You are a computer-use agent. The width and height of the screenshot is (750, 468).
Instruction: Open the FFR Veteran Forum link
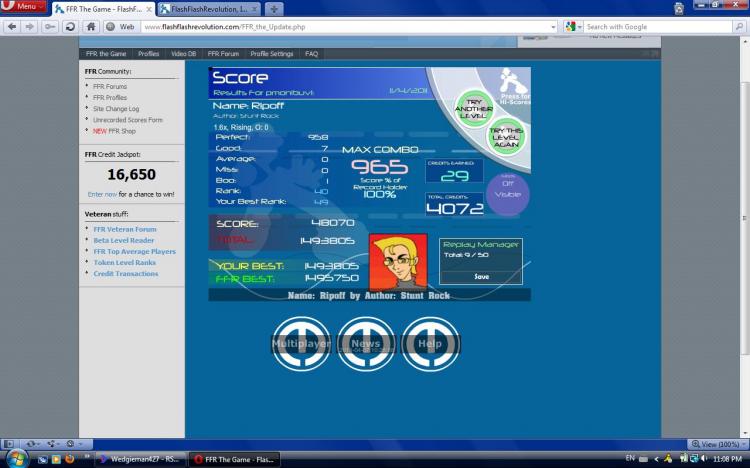(x=125, y=229)
